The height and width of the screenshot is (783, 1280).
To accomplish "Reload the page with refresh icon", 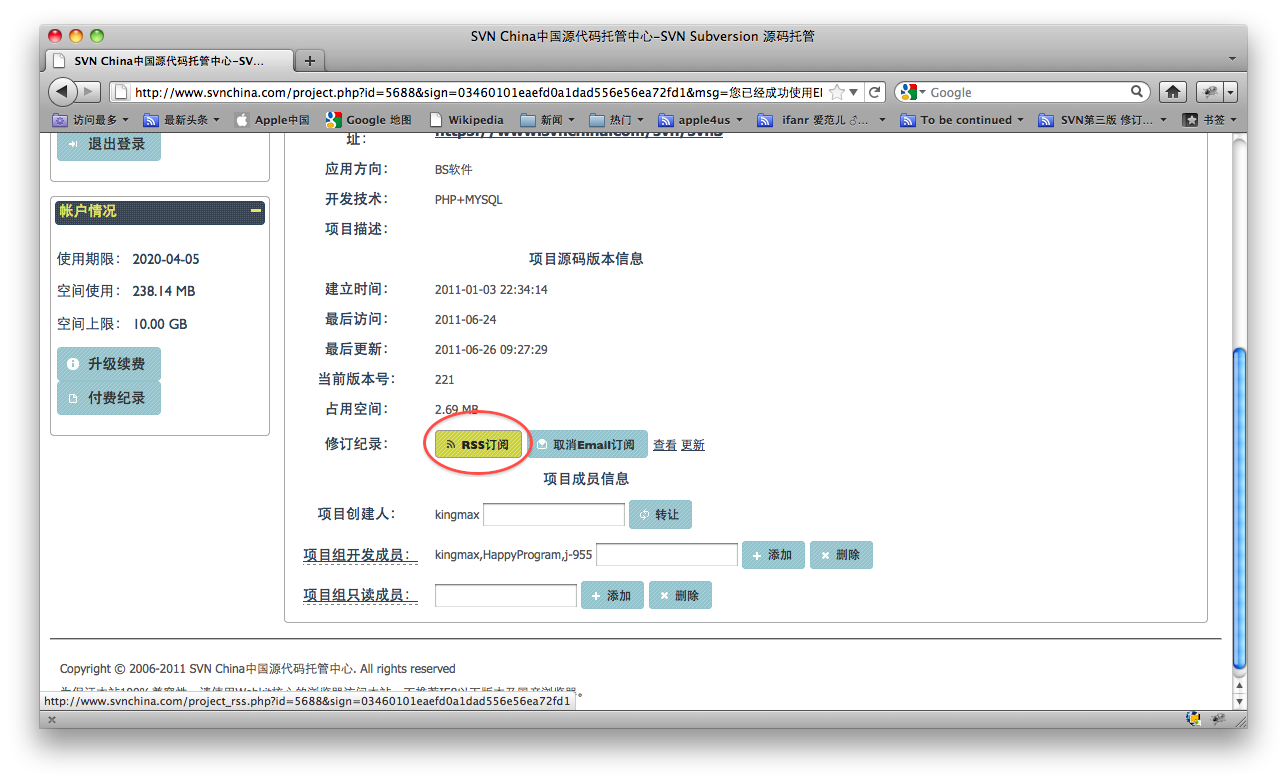I will (x=875, y=92).
